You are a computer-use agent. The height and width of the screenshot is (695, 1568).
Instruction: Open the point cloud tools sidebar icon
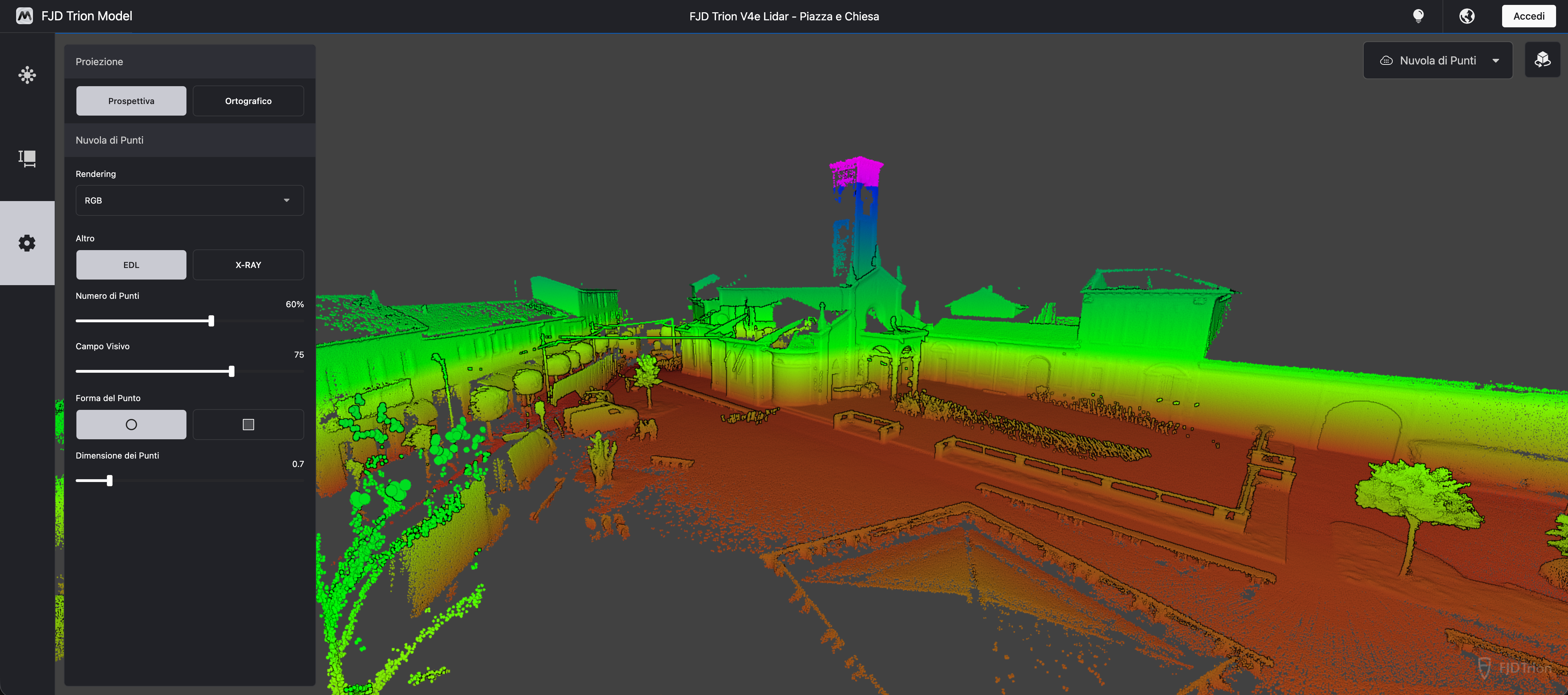pos(27,75)
